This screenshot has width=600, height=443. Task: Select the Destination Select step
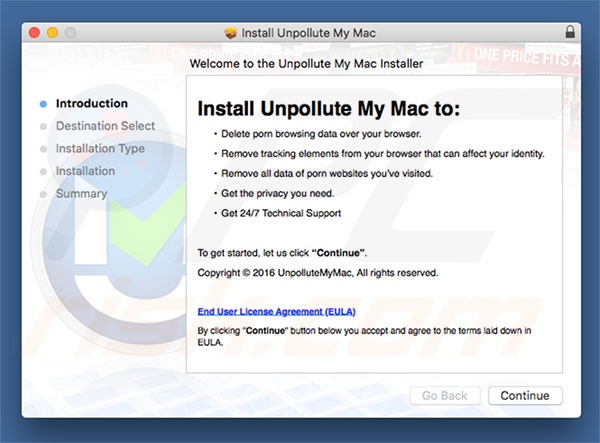point(105,126)
